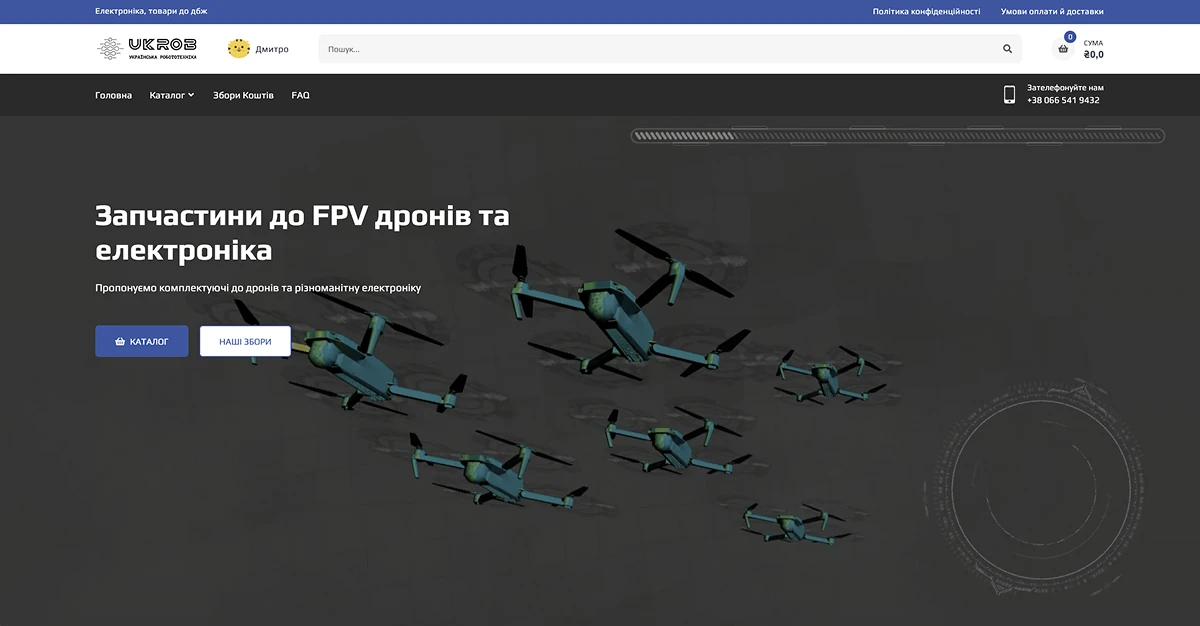Click the UKROB logo in the header

(x=147, y=48)
